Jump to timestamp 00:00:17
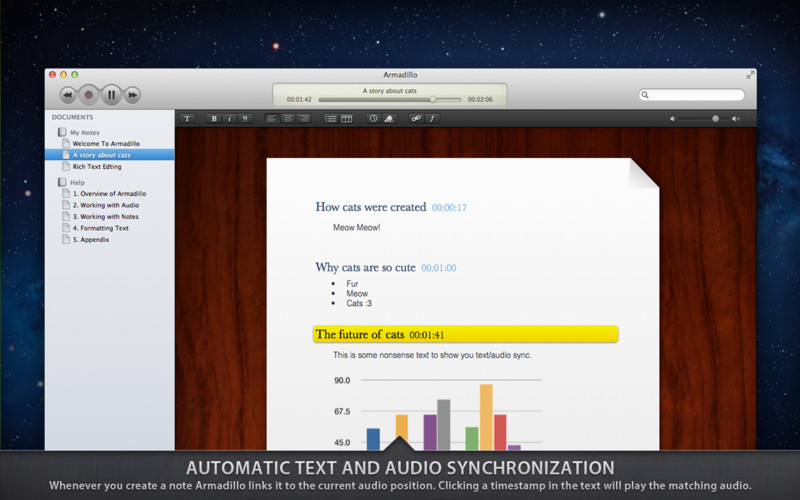This screenshot has width=800, height=500. click(449, 208)
